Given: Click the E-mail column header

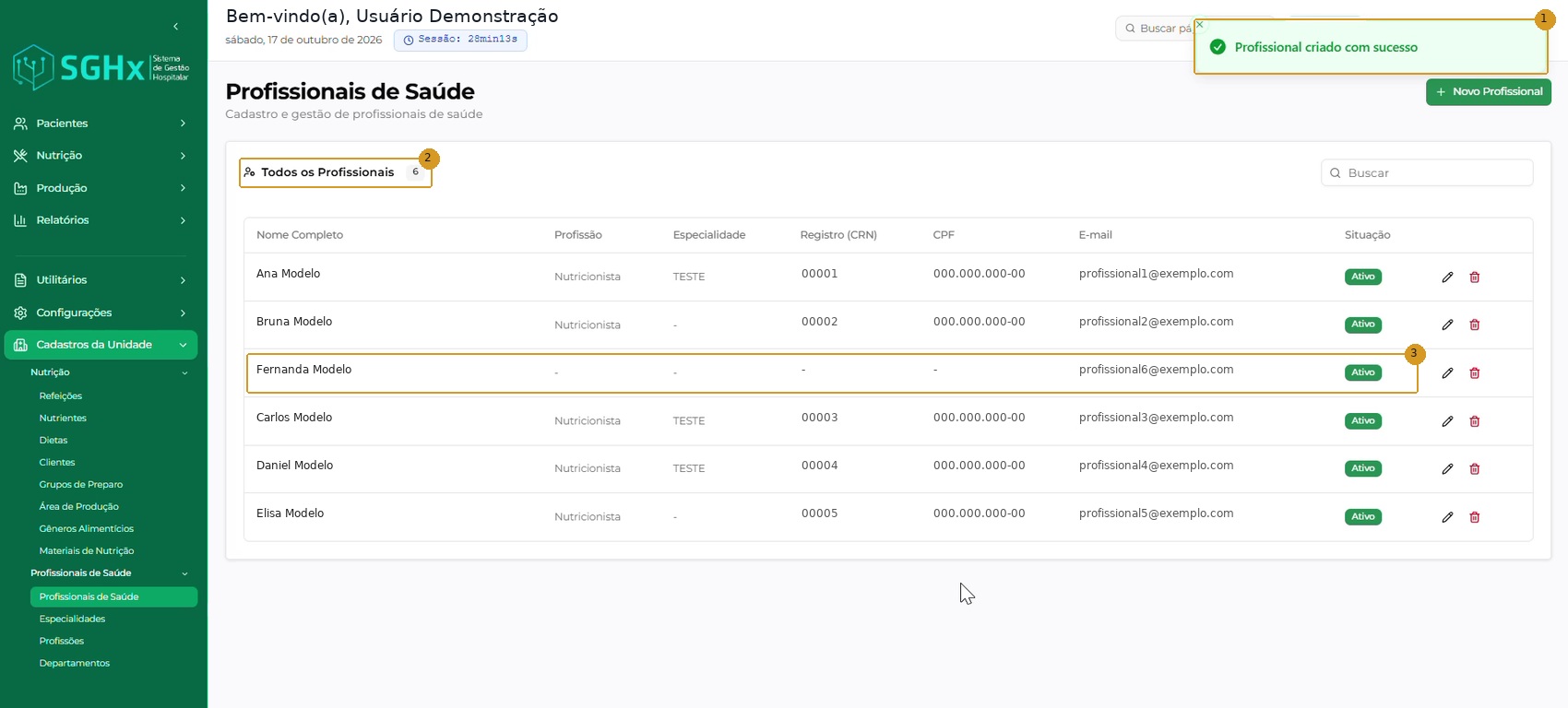Looking at the screenshot, I should point(1095,235).
